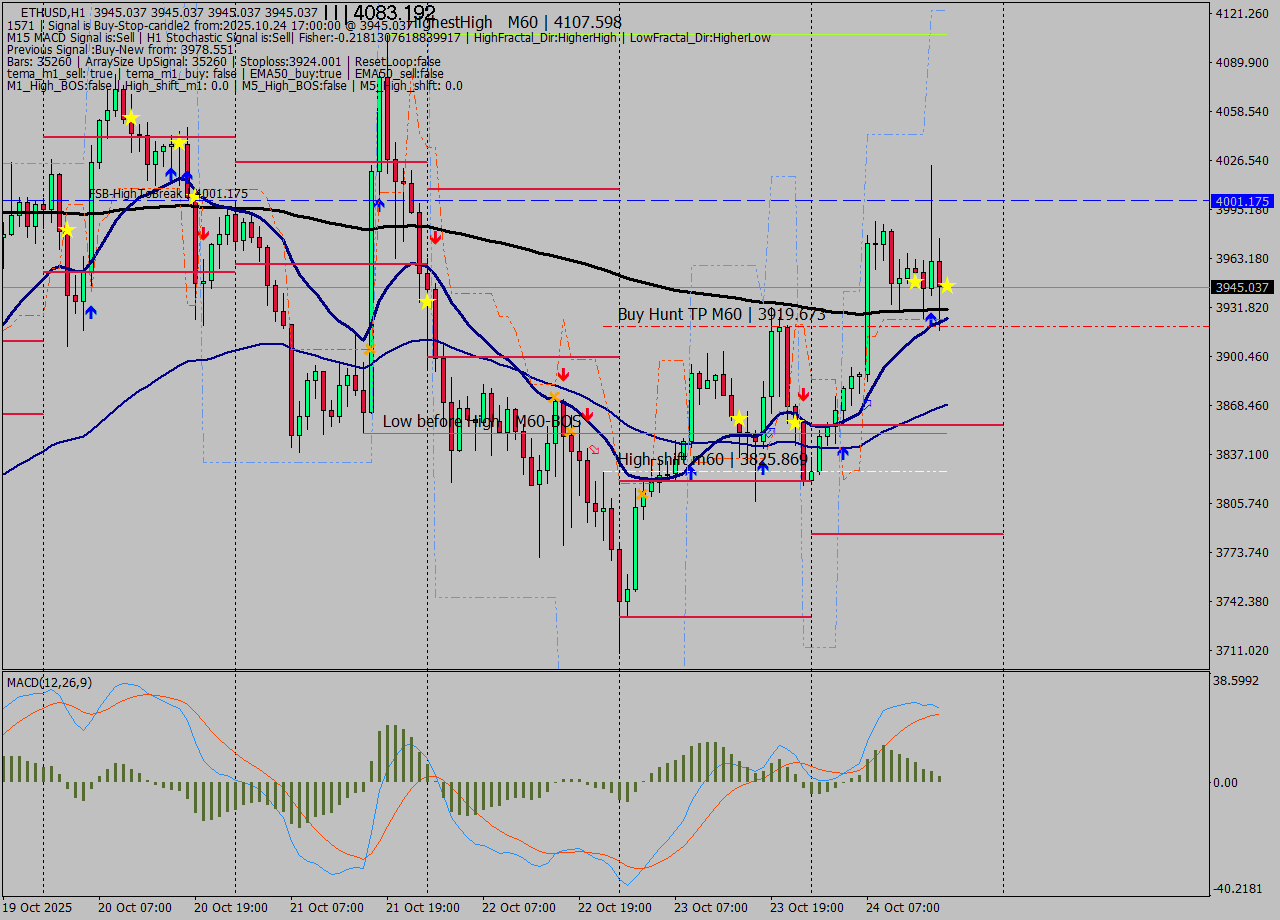Click the 4121.260 price scale value
The width and height of the screenshot is (1280, 920).
pyautogui.click(x=1240, y=13)
